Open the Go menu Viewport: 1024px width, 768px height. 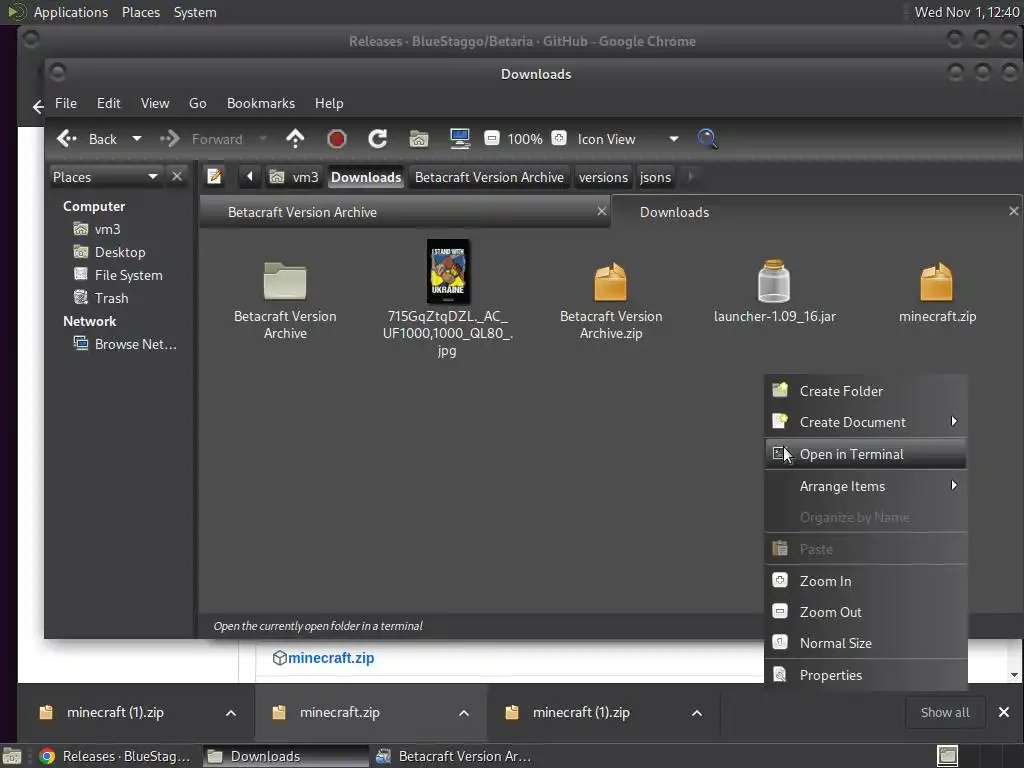197,103
